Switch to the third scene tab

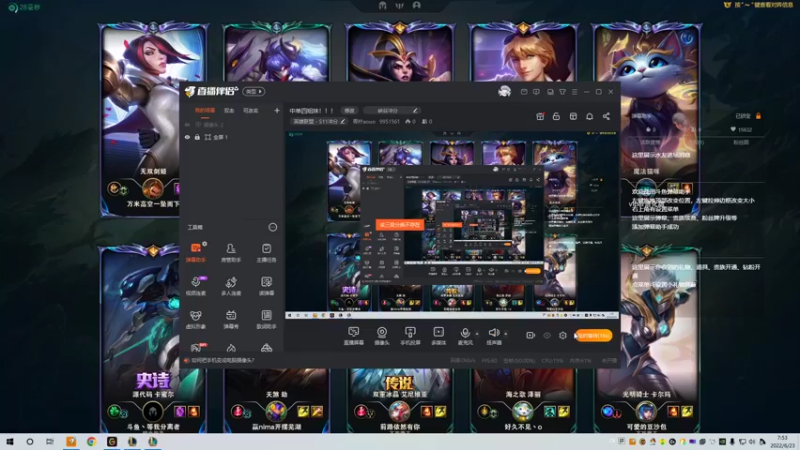[251, 110]
